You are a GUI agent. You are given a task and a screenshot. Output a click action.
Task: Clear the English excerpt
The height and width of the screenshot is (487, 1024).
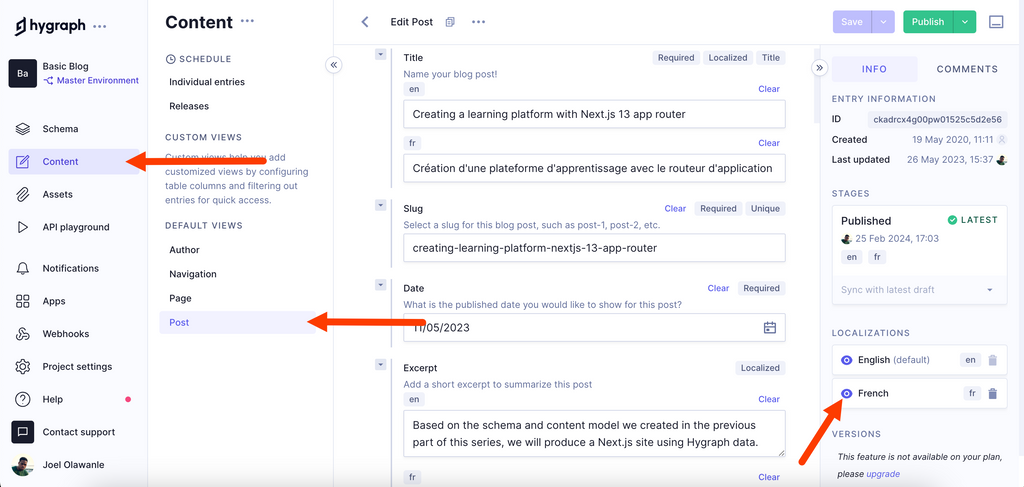769,399
